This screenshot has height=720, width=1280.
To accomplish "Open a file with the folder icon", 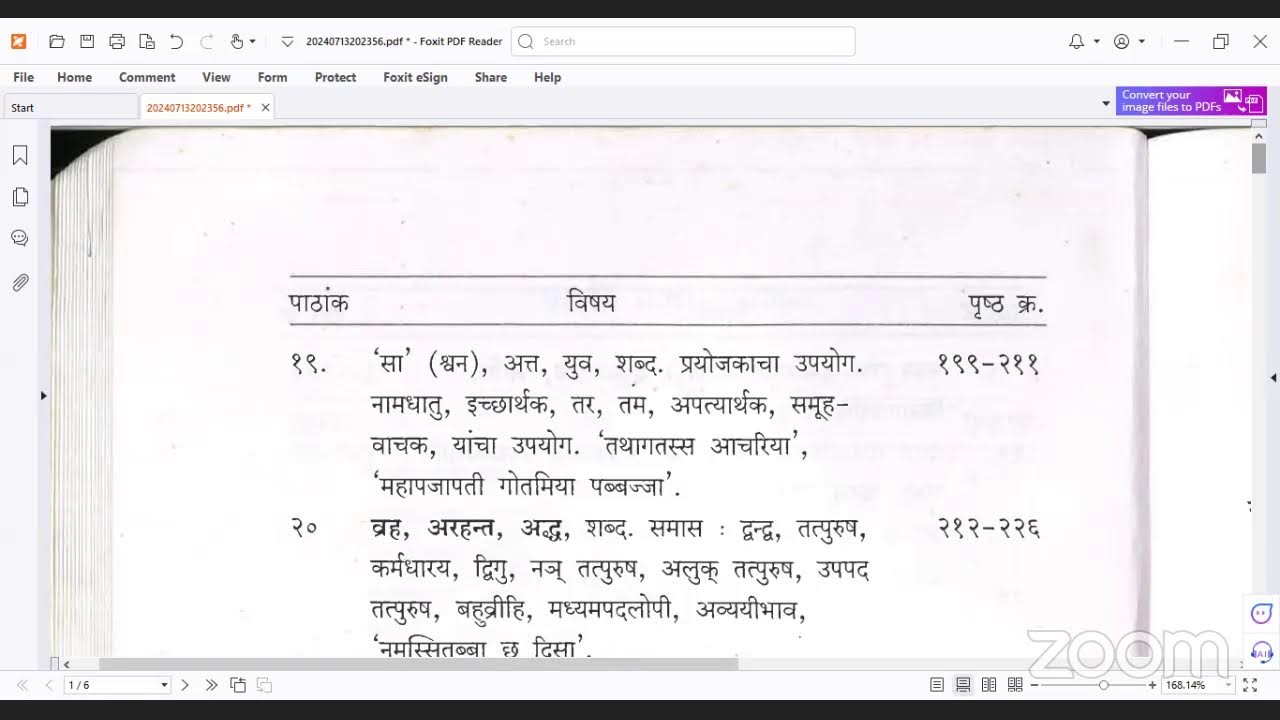I will 57,41.
